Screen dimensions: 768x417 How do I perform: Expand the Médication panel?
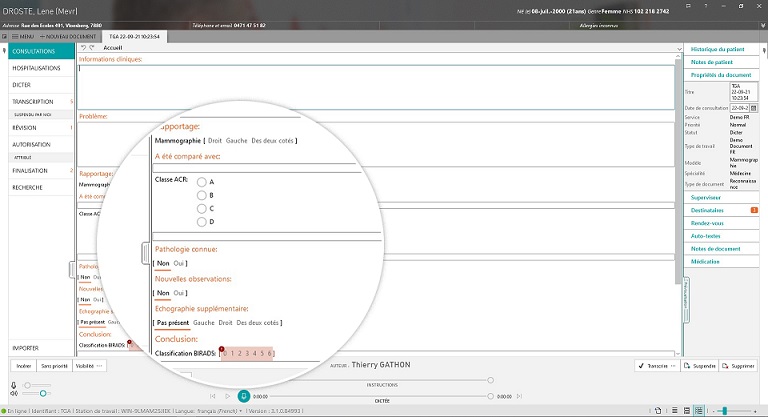[721, 262]
